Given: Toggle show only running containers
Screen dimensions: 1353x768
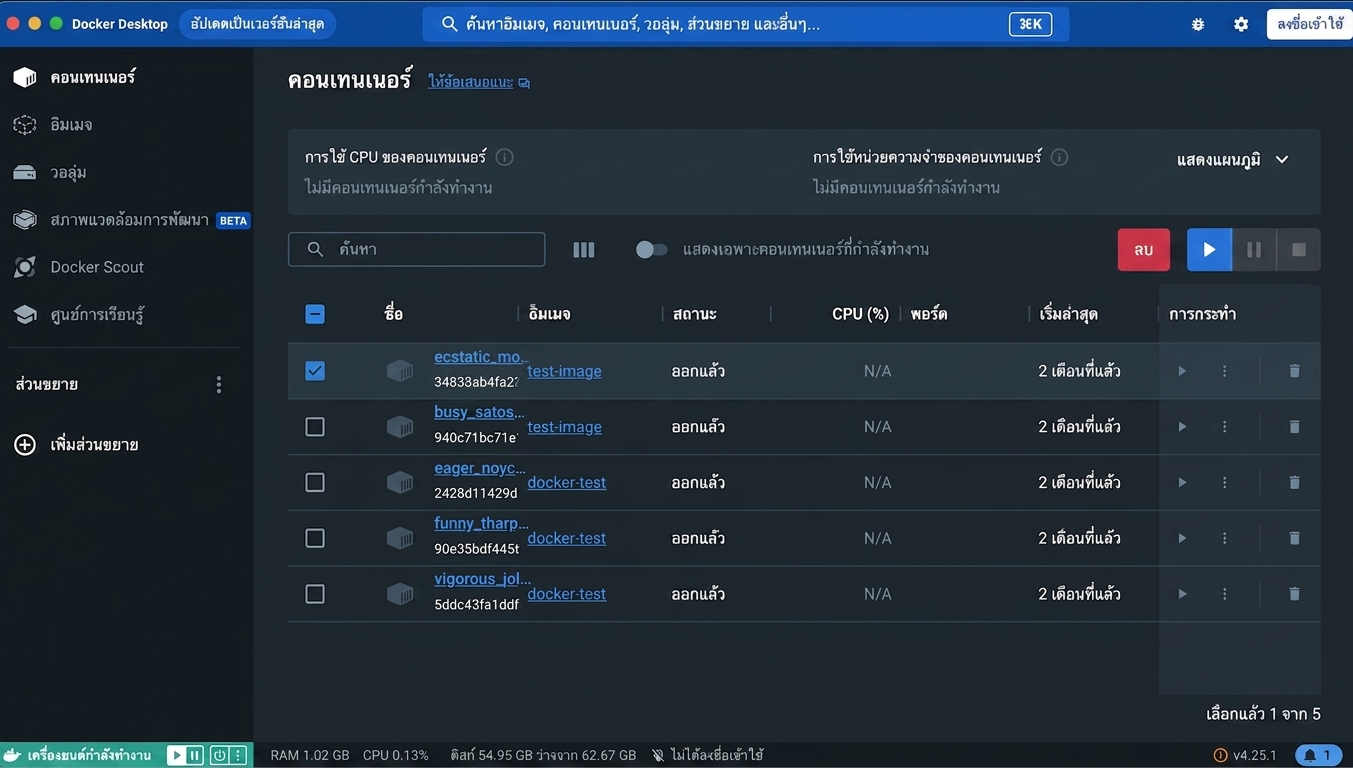Looking at the screenshot, I should click(651, 250).
